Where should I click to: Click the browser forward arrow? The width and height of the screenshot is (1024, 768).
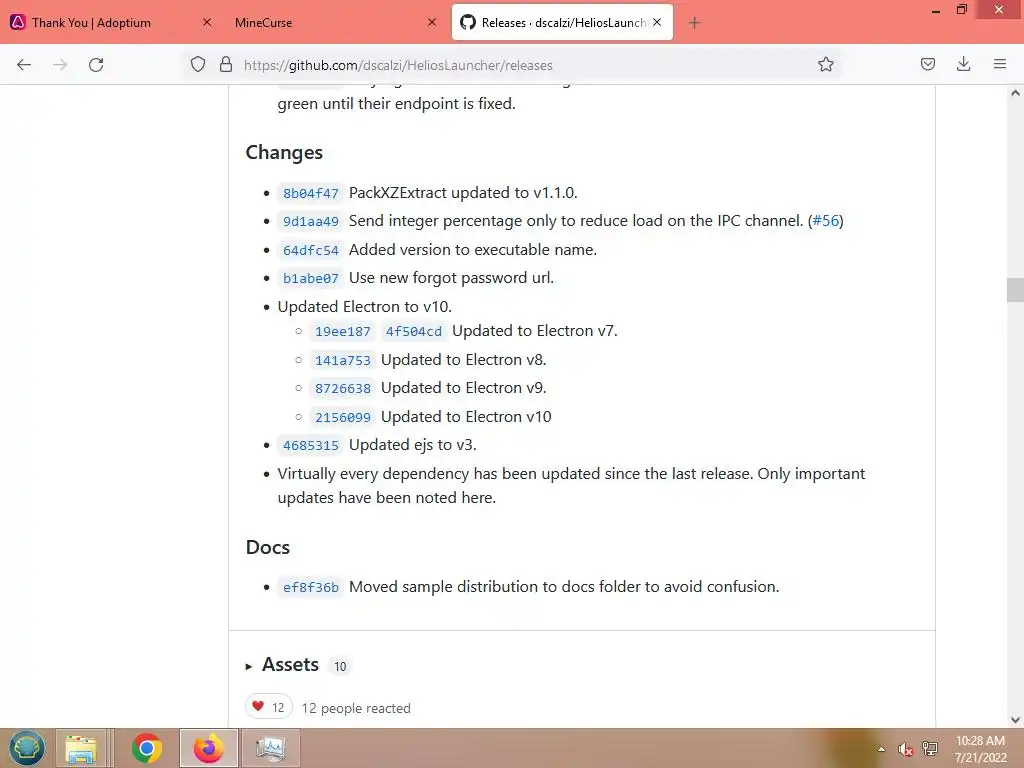60,65
